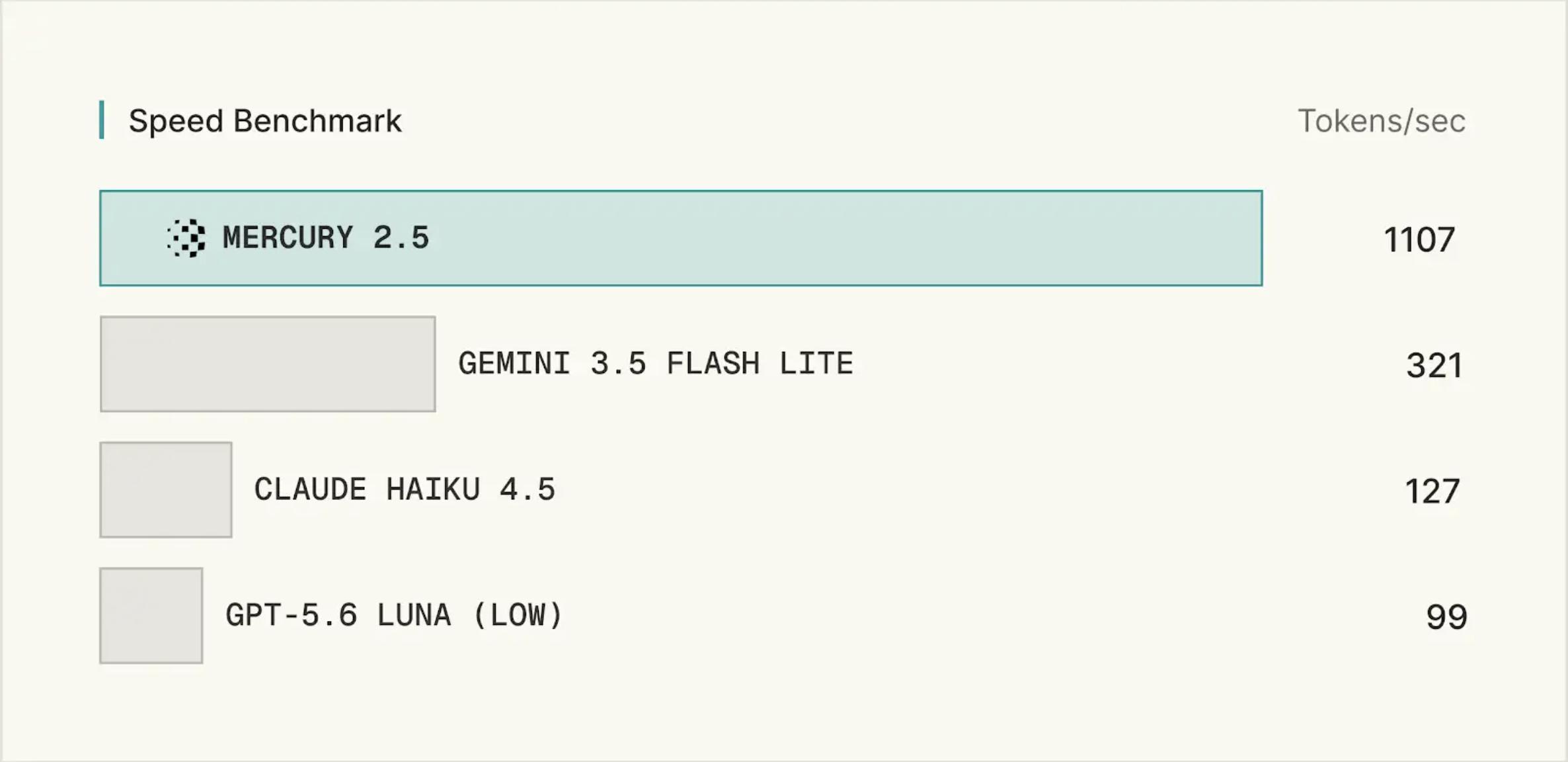The image size is (1568, 762).
Task: Click the Tokens/sec column header
Action: 1382,121
